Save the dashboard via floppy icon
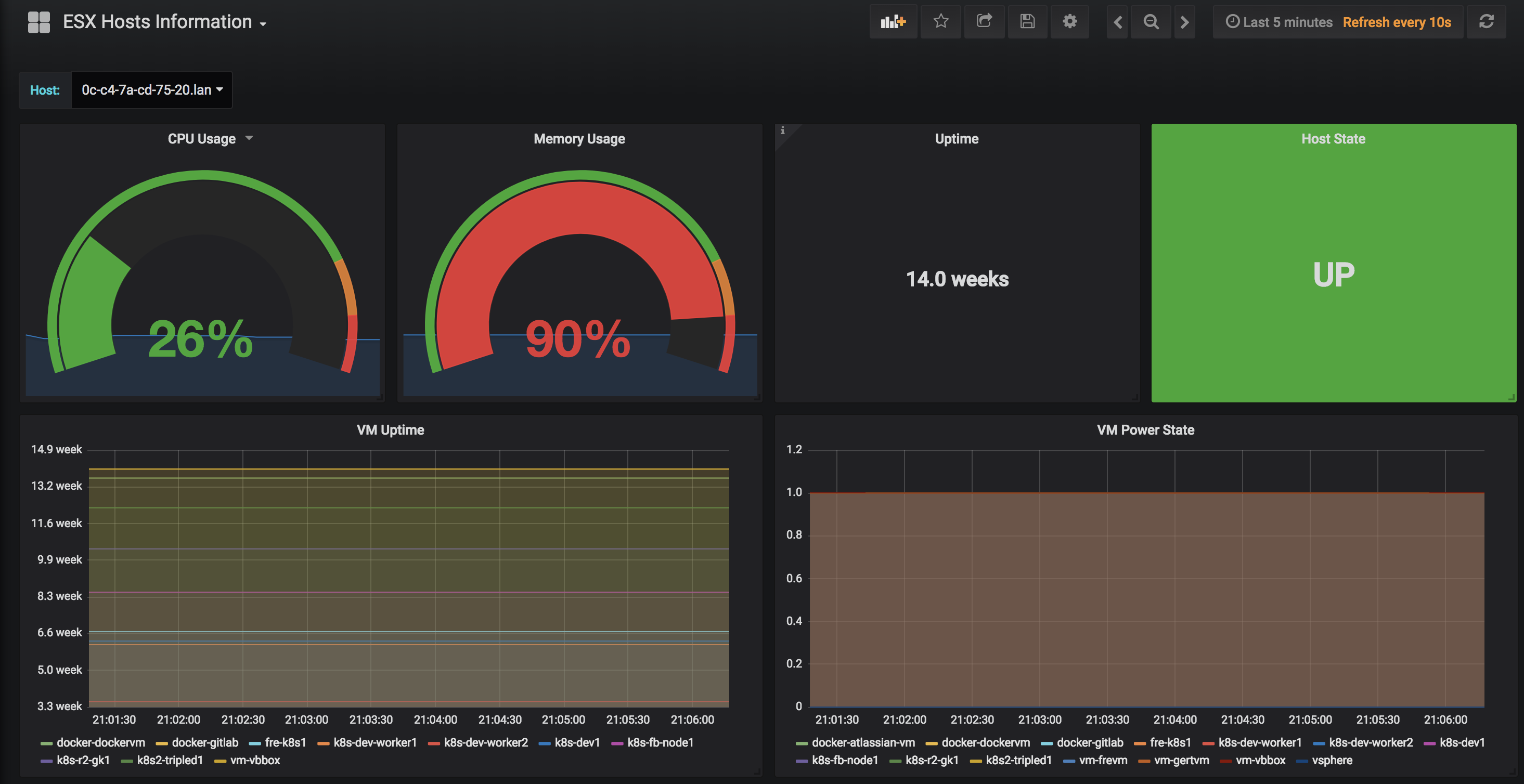This screenshot has height=784, width=1524. (x=1027, y=22)
